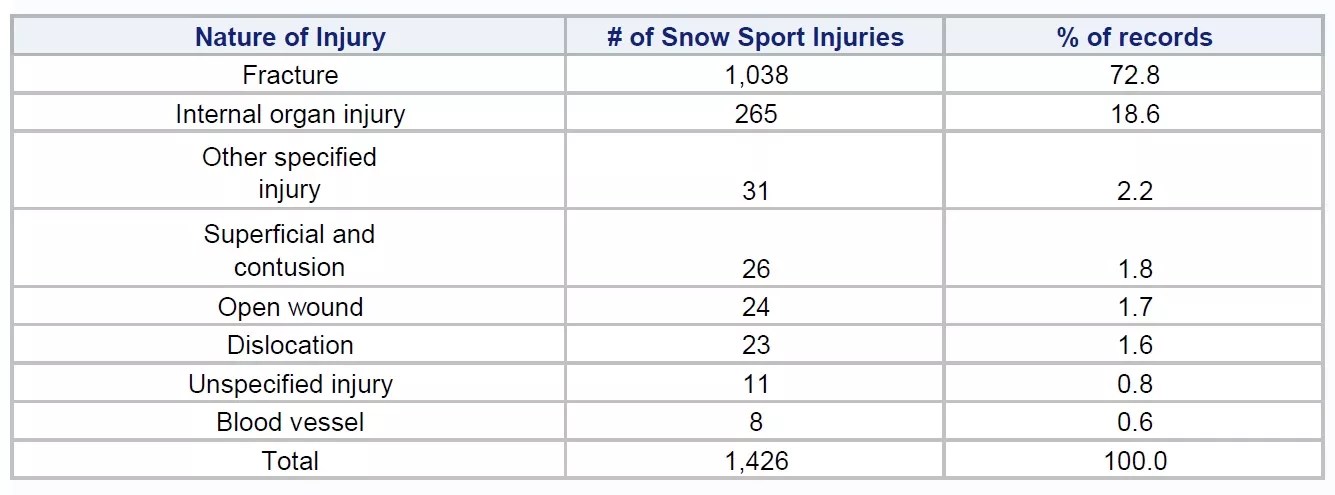The image size is (1335, 495).
Task: Click the "Unspecified injury" cell
Action: pos(290,384)
